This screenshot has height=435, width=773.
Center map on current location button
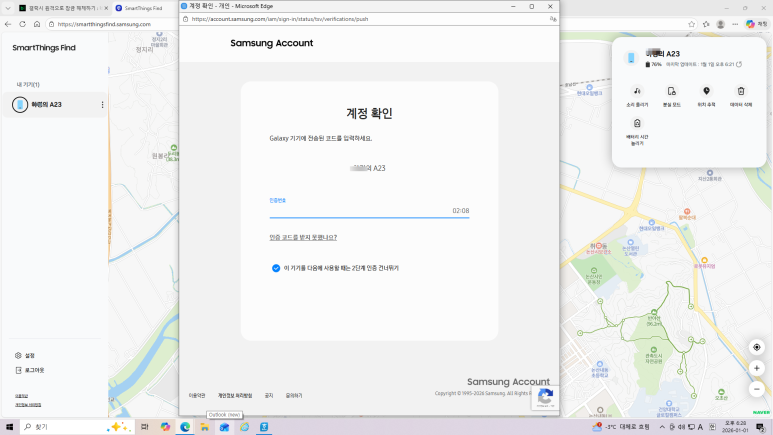[x=757, y=347]
